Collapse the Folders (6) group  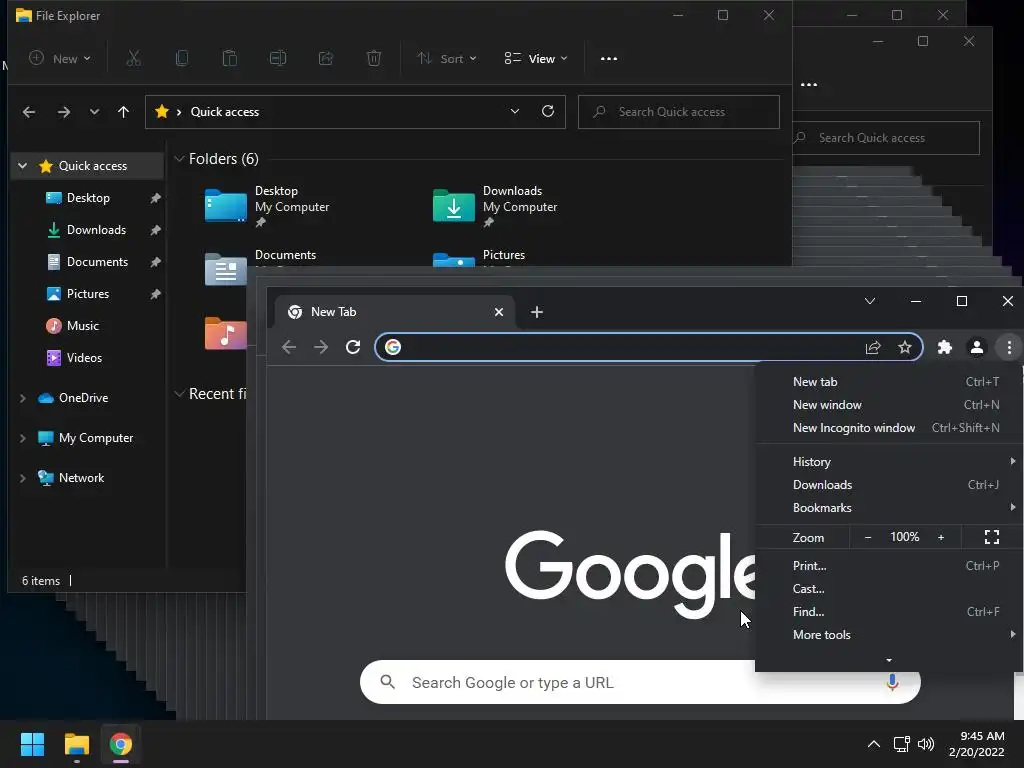point(179,159)
